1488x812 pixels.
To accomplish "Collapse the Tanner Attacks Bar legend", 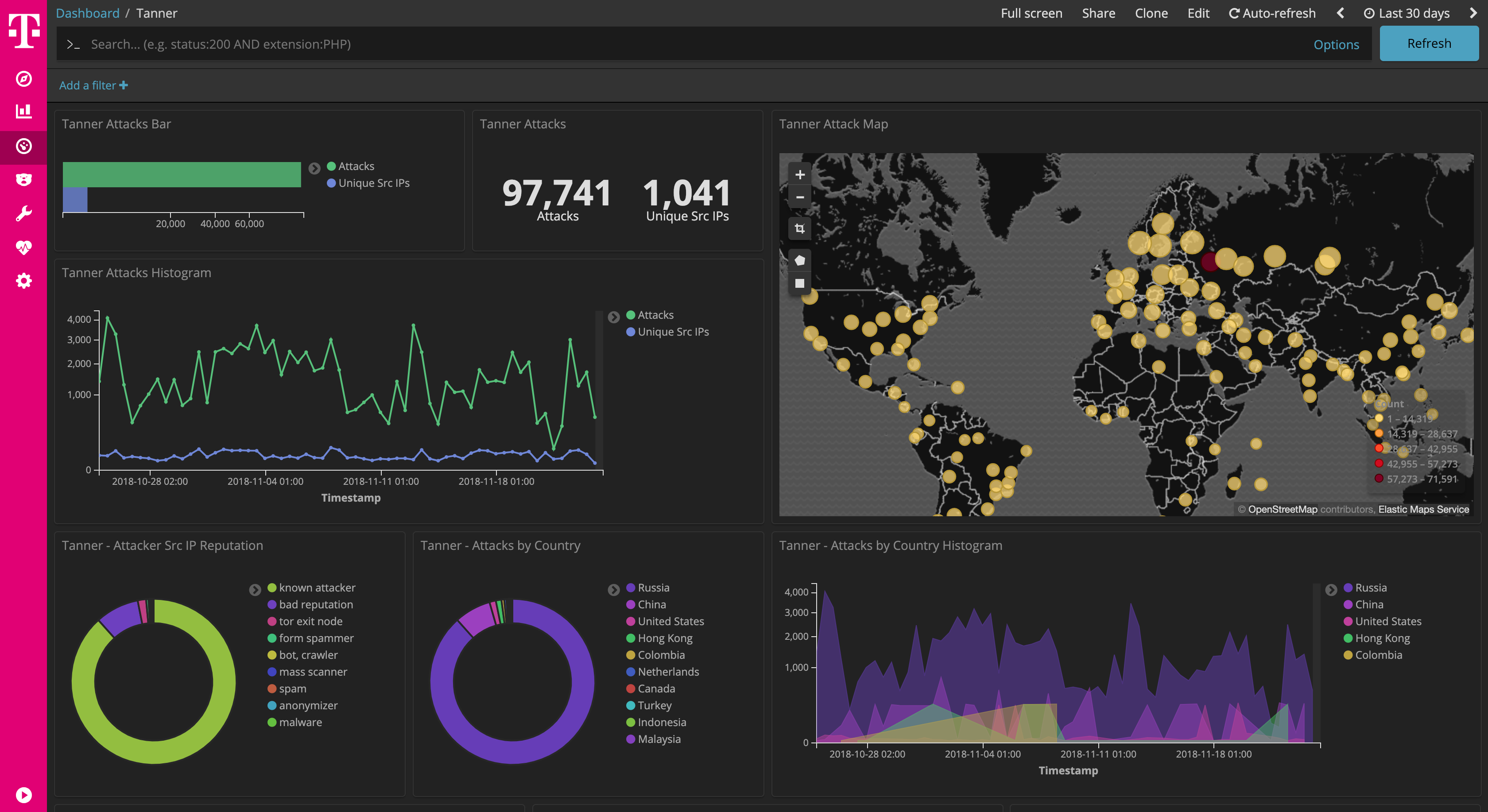I will [314, 168].
